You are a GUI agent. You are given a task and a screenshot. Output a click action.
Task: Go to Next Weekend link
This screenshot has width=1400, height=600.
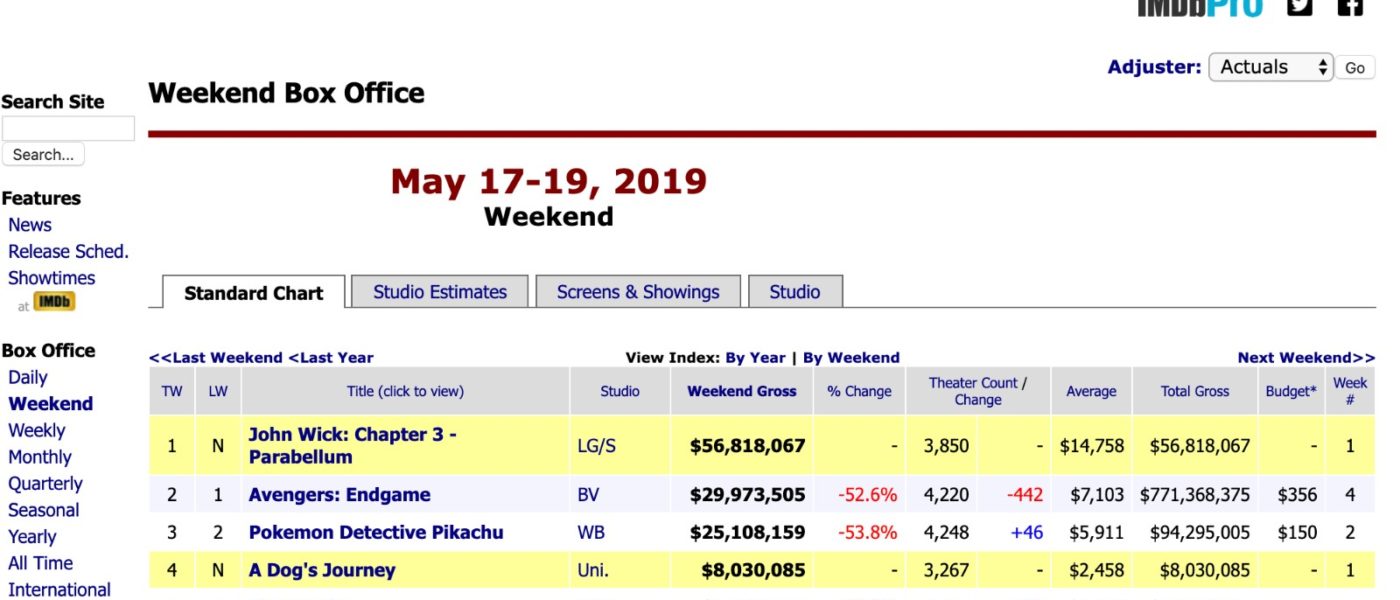[1306, 357]
